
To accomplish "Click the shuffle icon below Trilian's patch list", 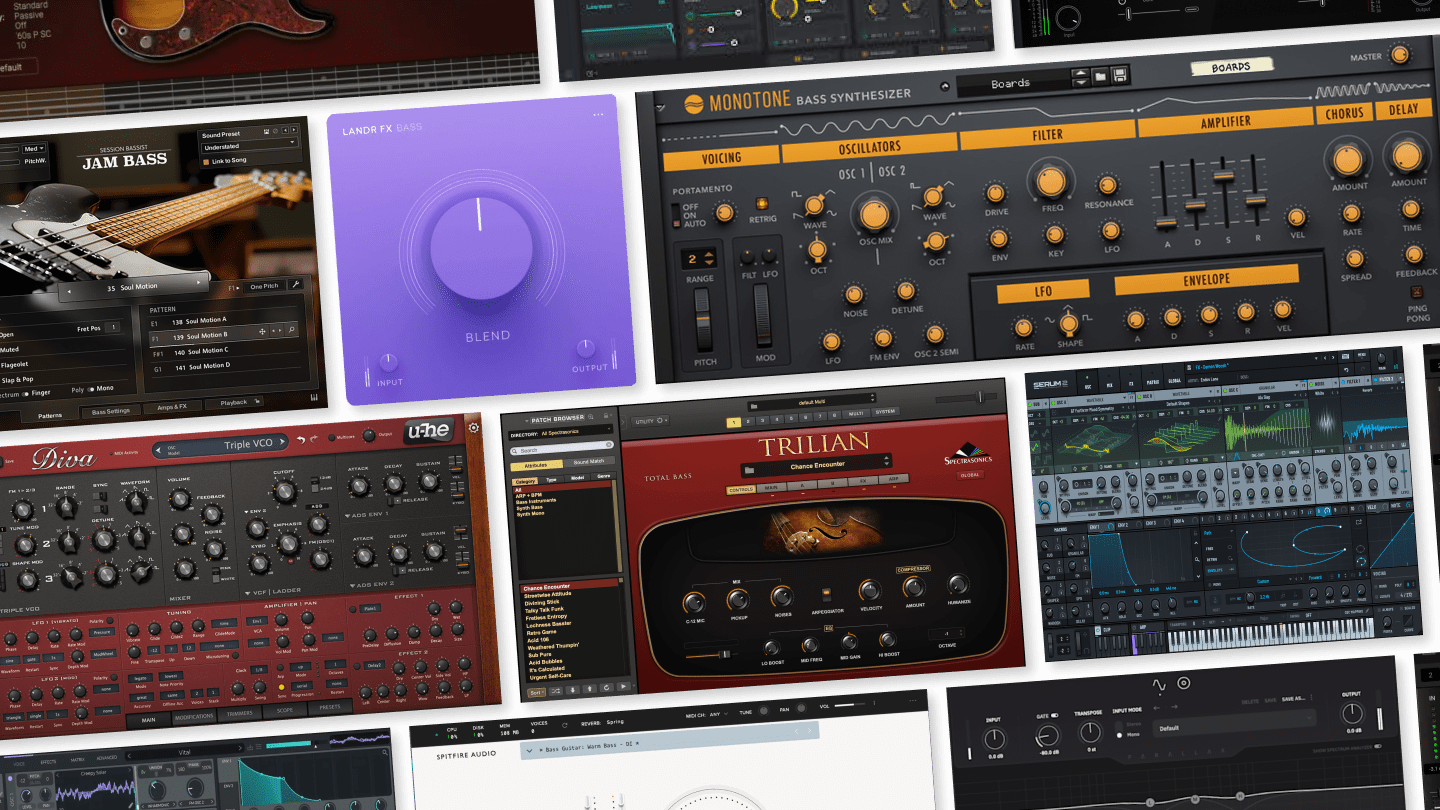I will [556, 691].
